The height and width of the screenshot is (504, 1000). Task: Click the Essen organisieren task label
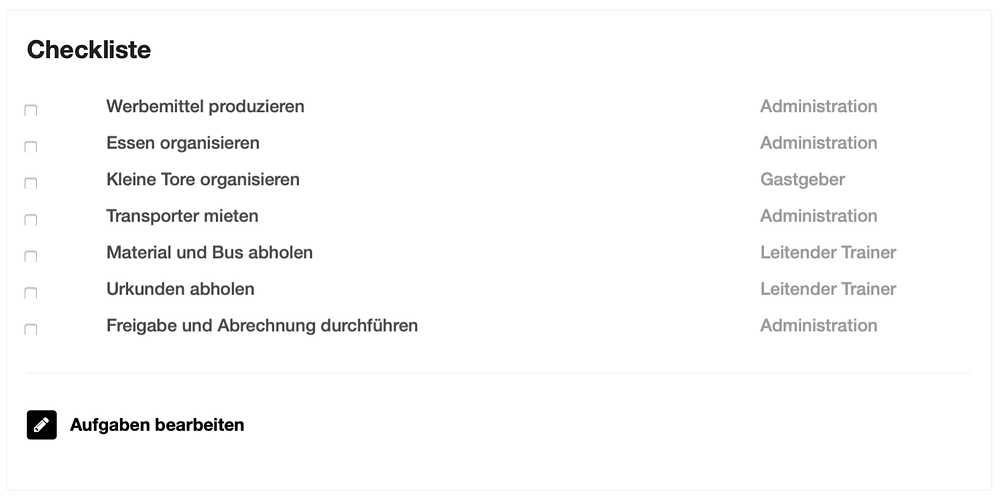[x=183, y=143]
